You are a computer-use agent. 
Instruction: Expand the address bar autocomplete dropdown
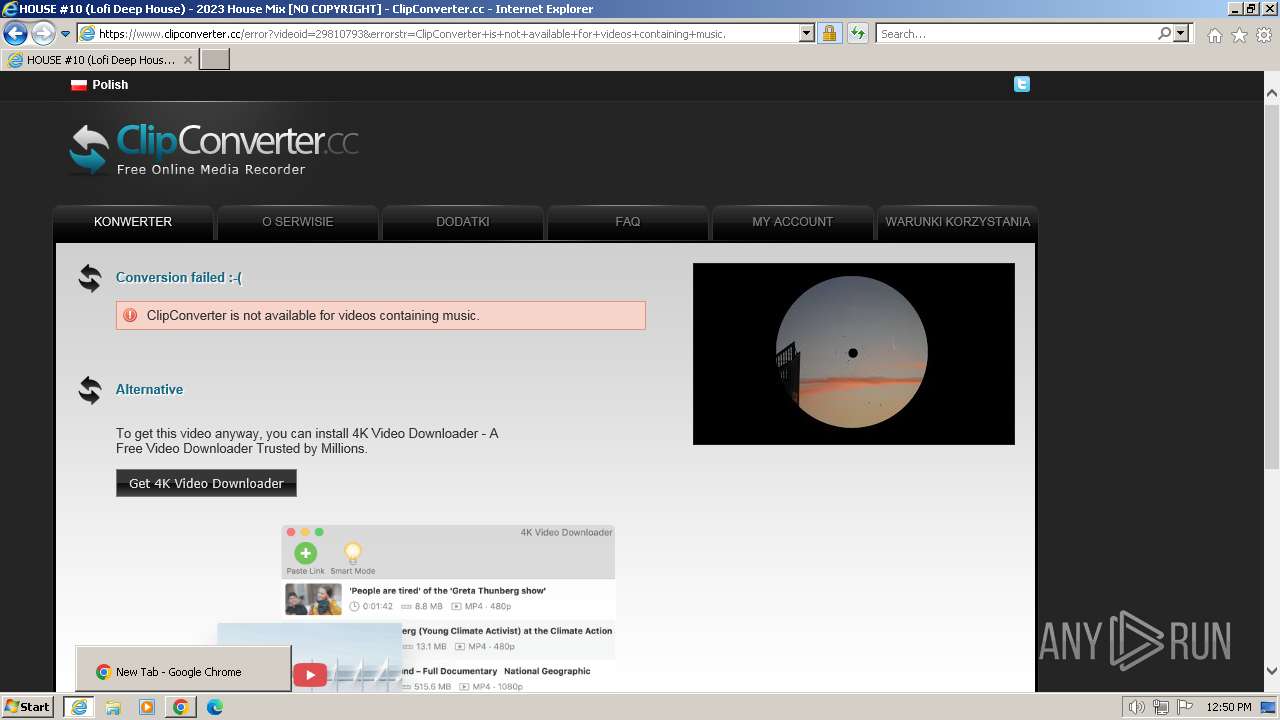pos(807,33)
